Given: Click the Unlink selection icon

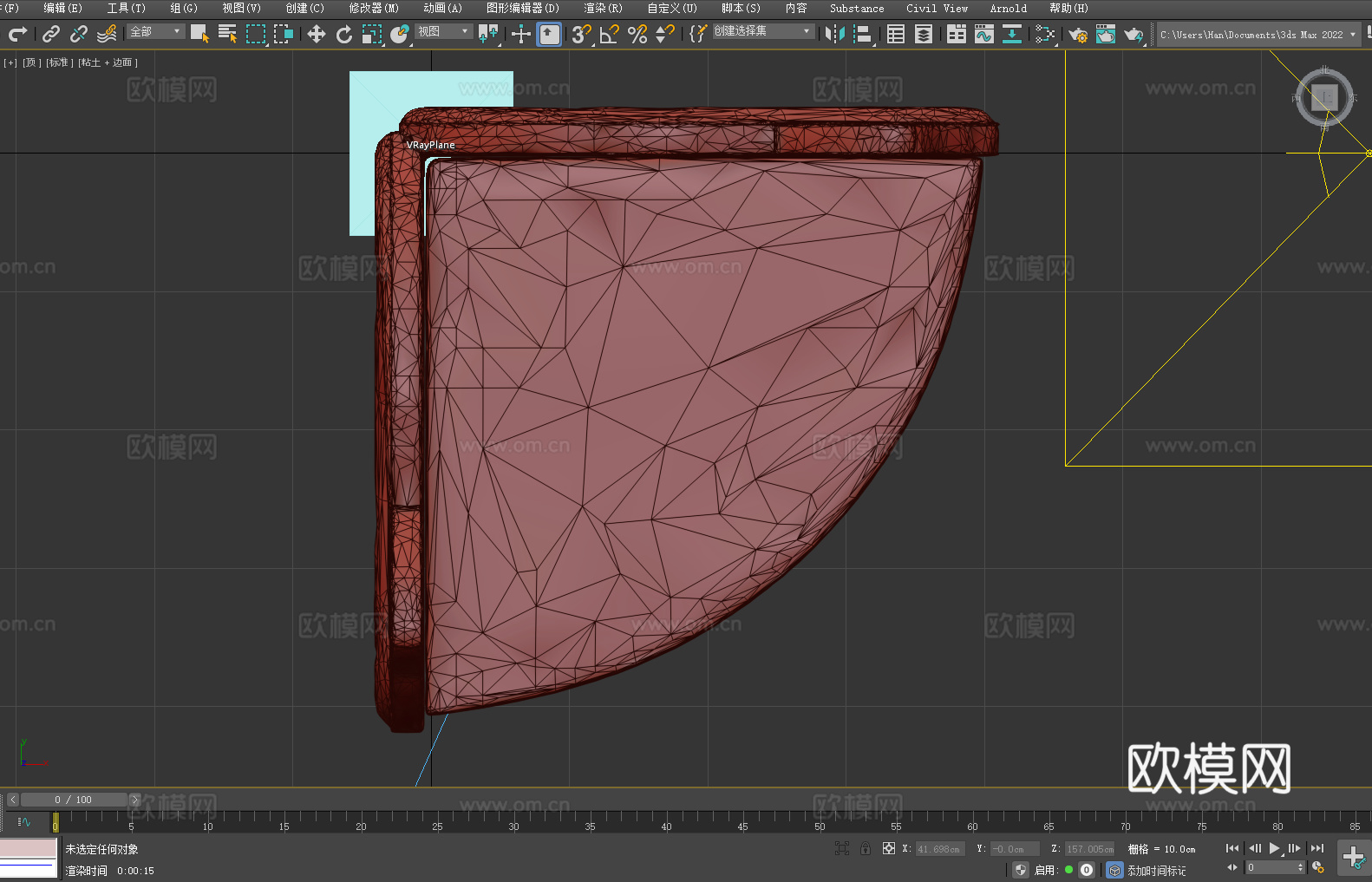Looking at the screenshot, I should point(79,34).
